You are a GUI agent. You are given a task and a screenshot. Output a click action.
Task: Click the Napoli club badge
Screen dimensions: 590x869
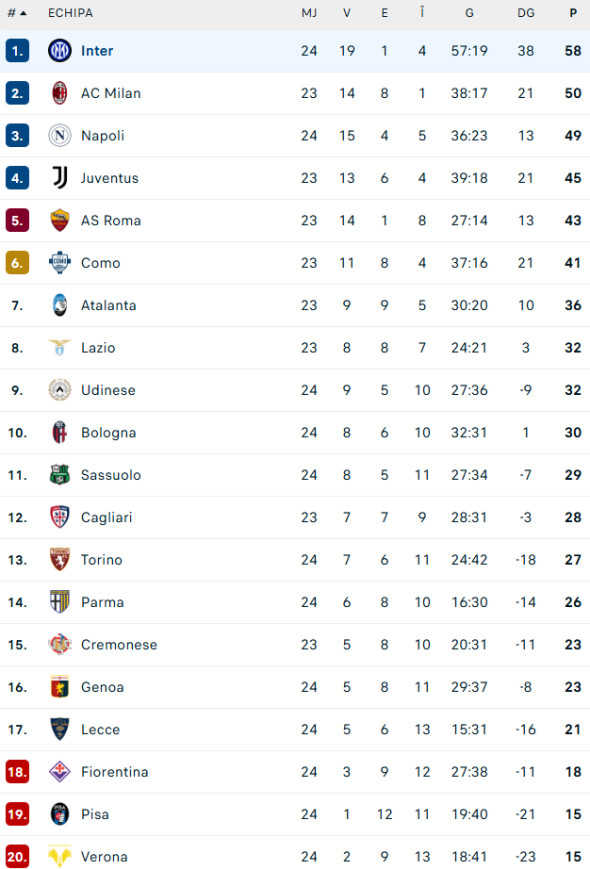[59, 135]
